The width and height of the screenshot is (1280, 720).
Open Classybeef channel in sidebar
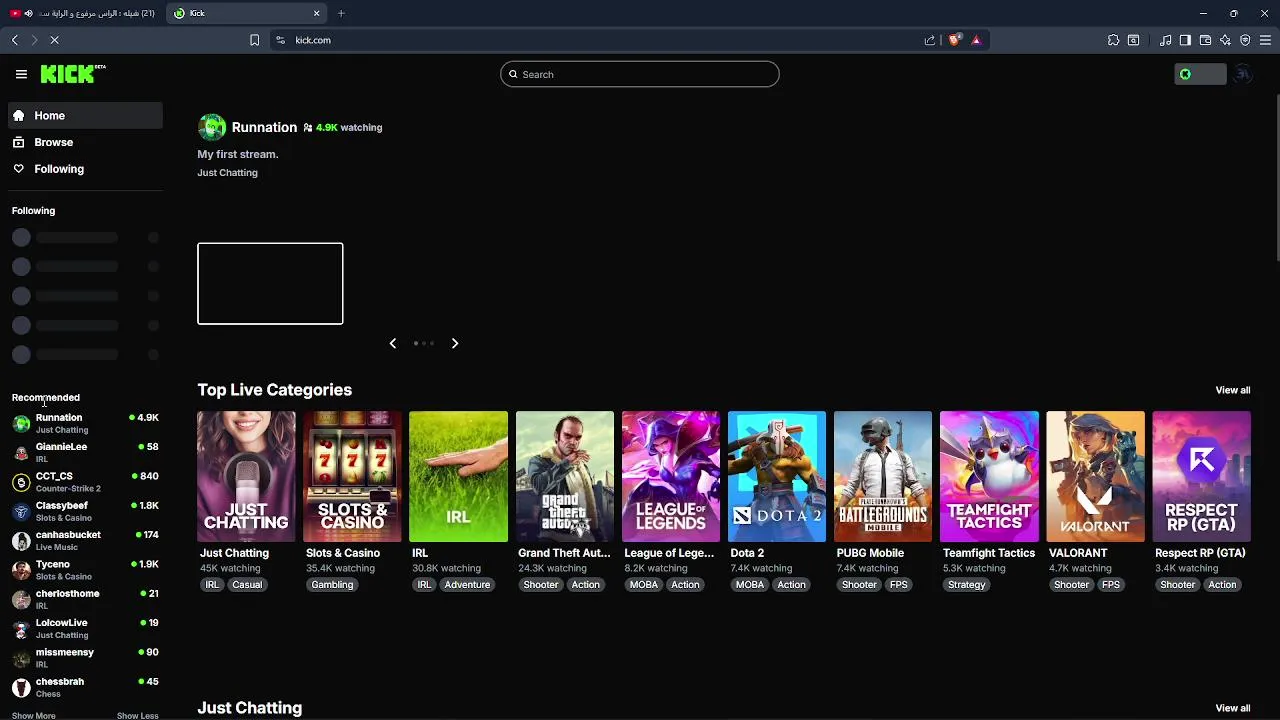[84, 511]
